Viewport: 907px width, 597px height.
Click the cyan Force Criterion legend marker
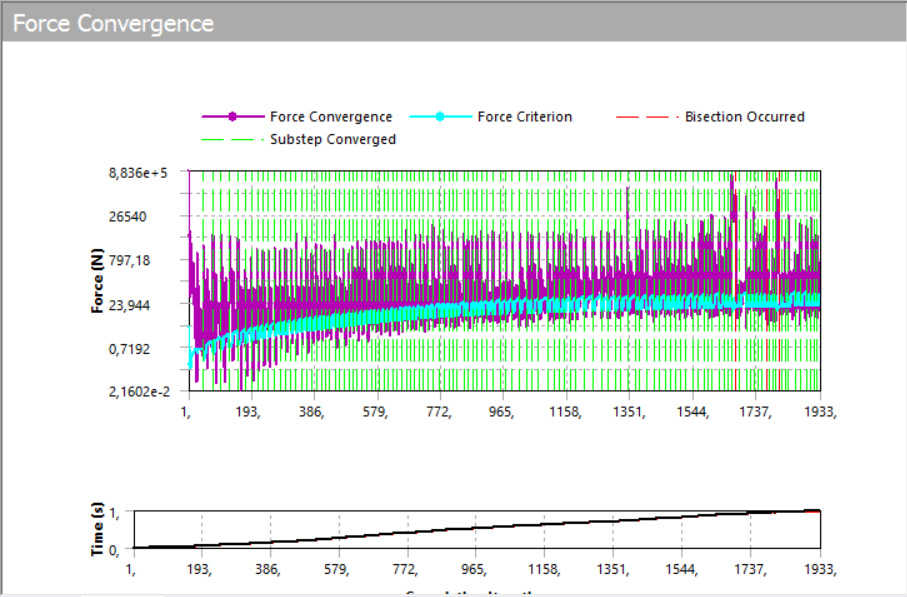tap(439, 117)
